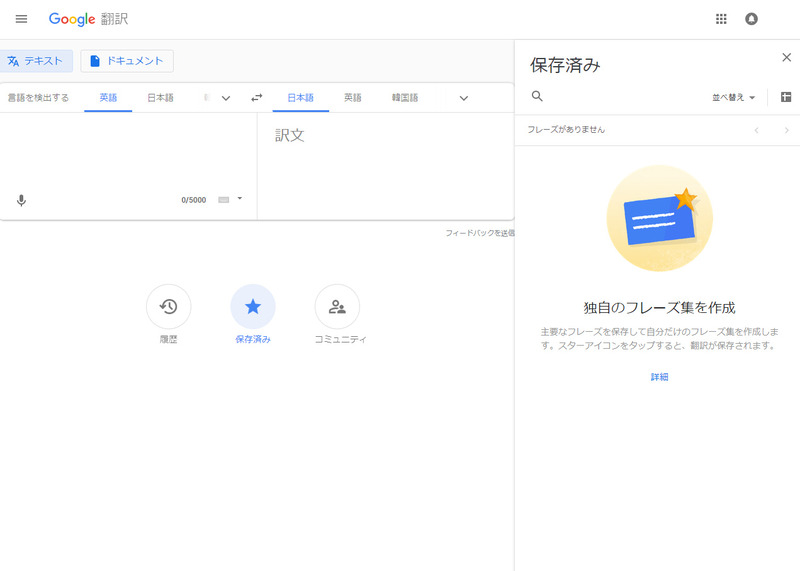
Task: Select 日本語 as source language
Action: tap(160, 97)
